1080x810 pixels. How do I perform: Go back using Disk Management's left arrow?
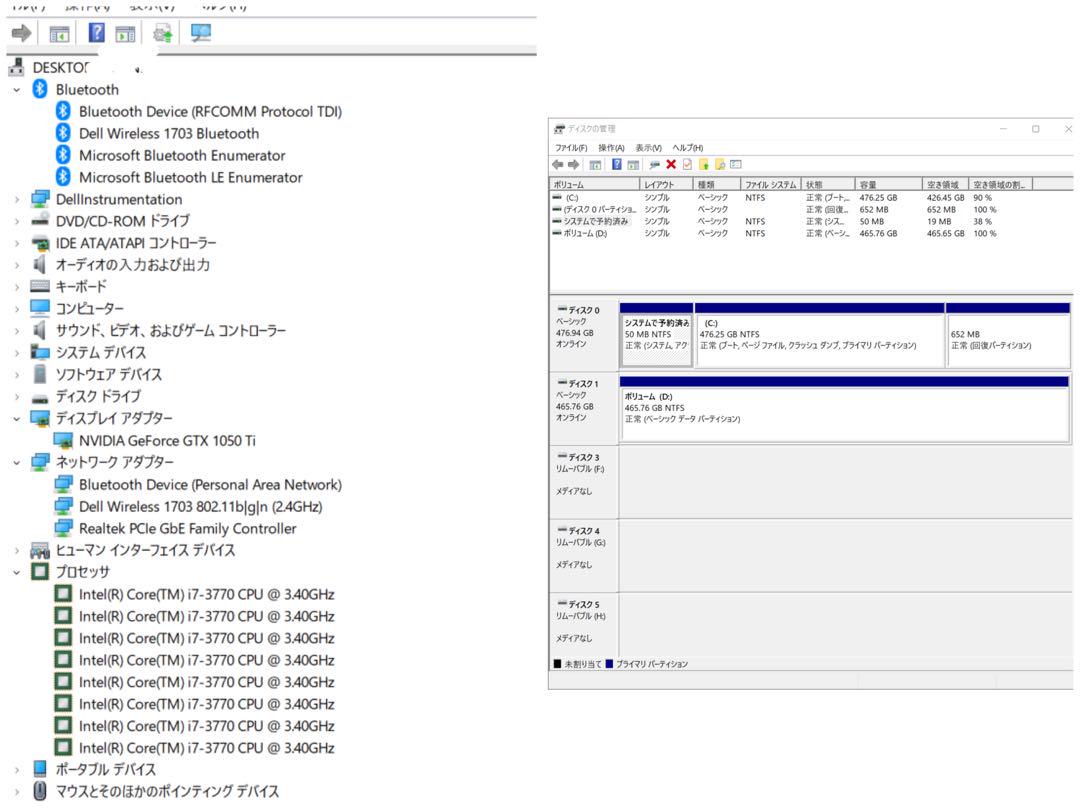tap(558, 165)
